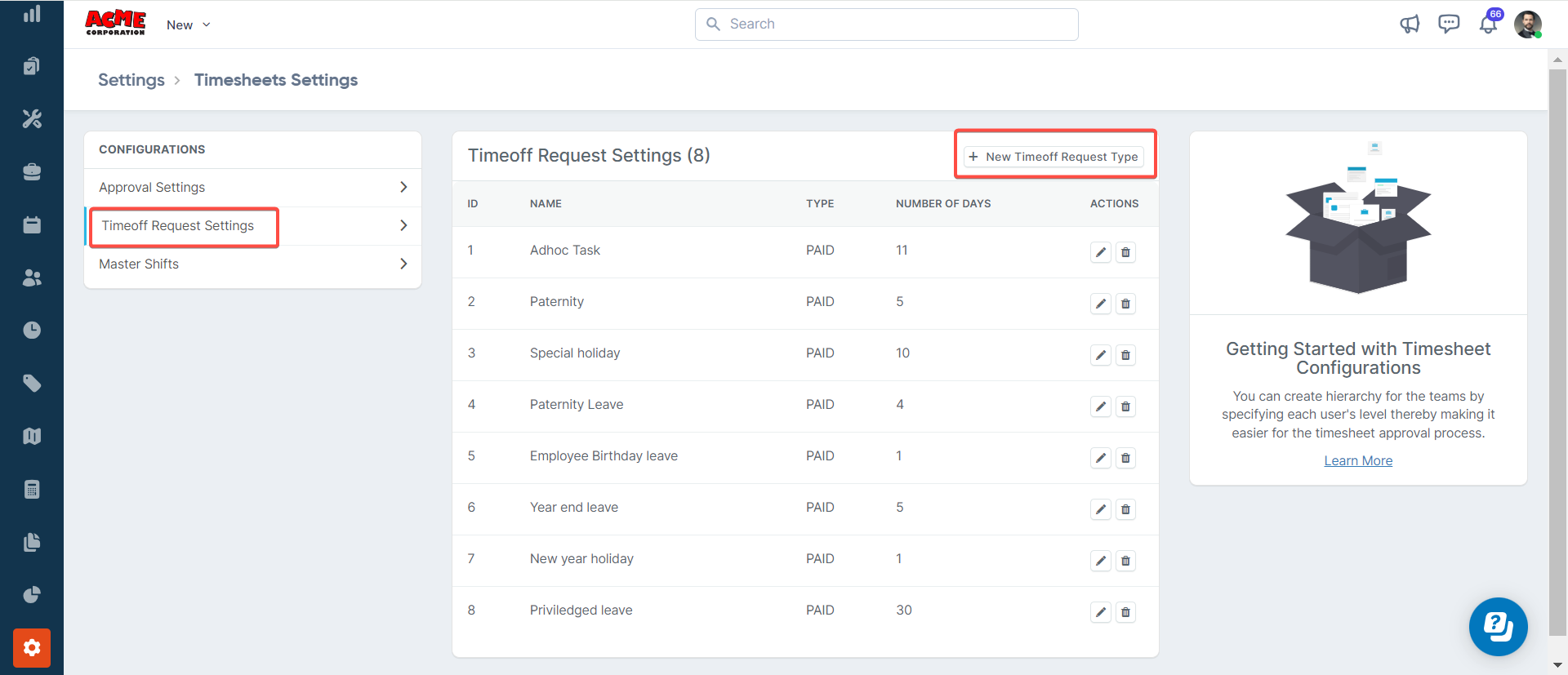The height and width of the screenshot is (675, 1568).
Task: Open the notifications bell
Action: point(1488,24)
